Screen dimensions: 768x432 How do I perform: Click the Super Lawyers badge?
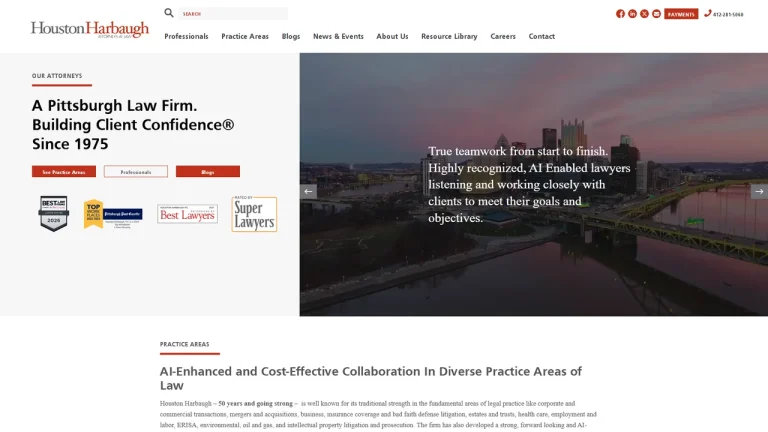[254, 214]
